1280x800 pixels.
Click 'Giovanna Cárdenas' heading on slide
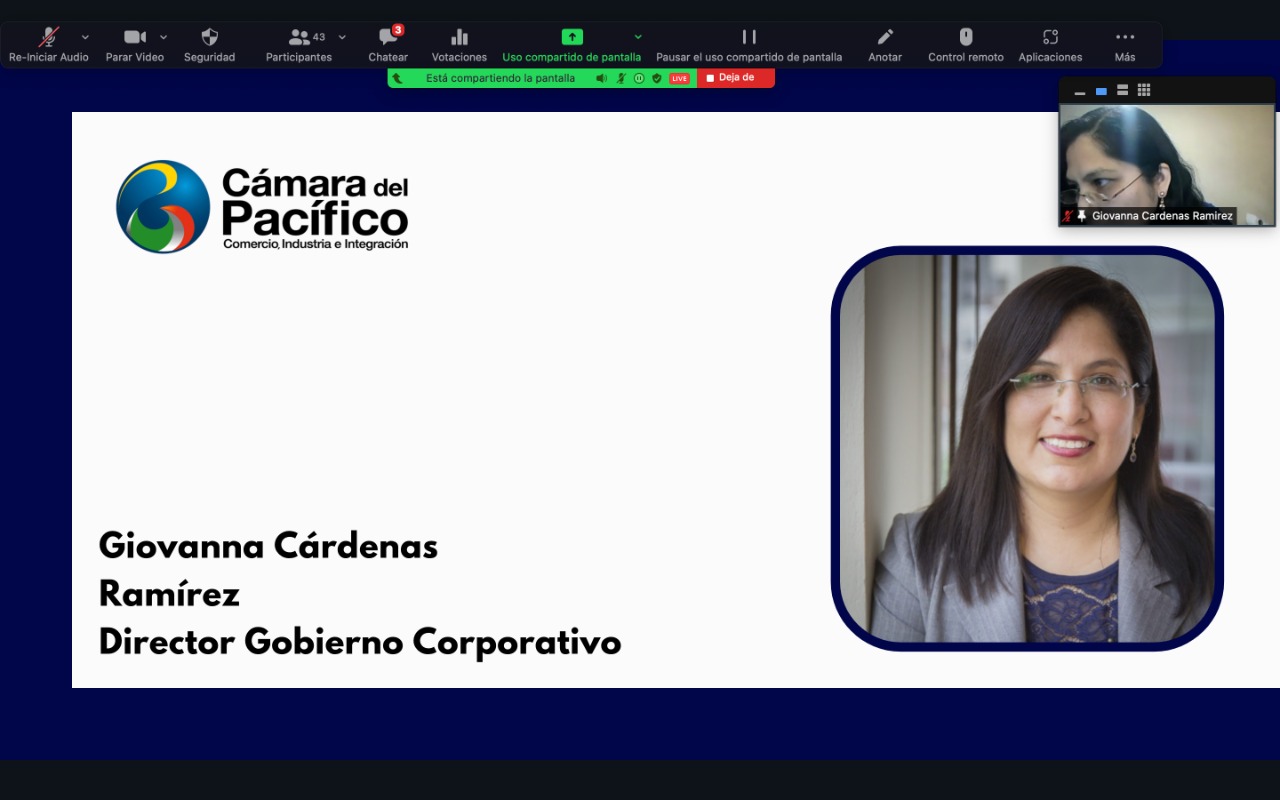click(x=268, y=546)
